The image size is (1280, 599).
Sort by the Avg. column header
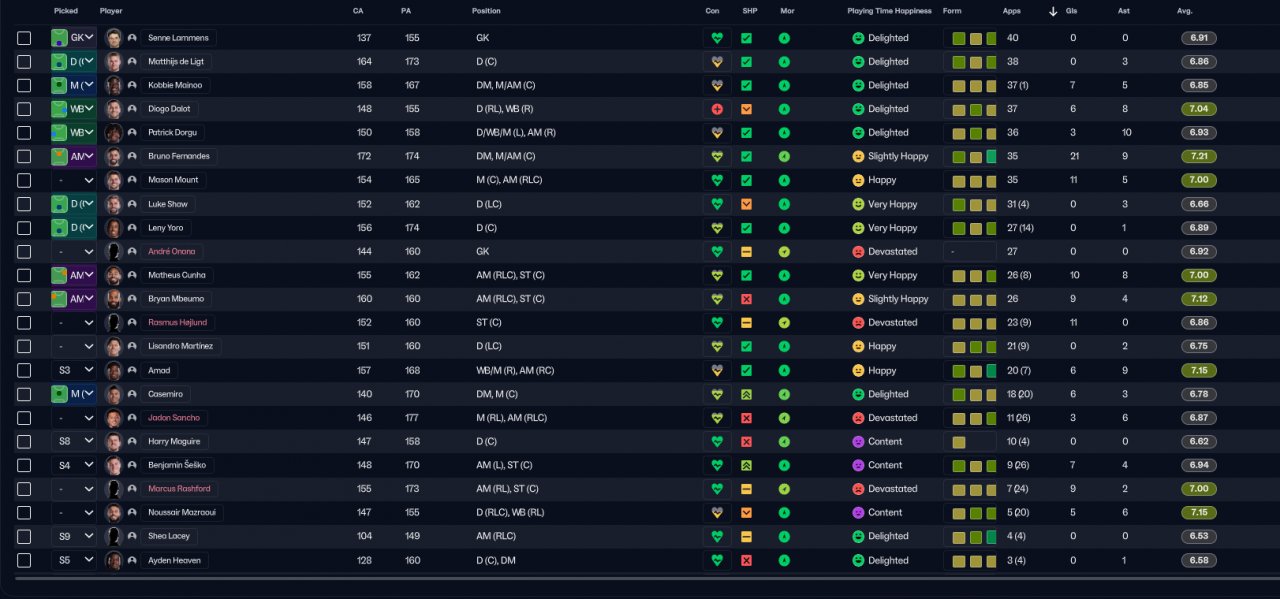click(1185, 11)
